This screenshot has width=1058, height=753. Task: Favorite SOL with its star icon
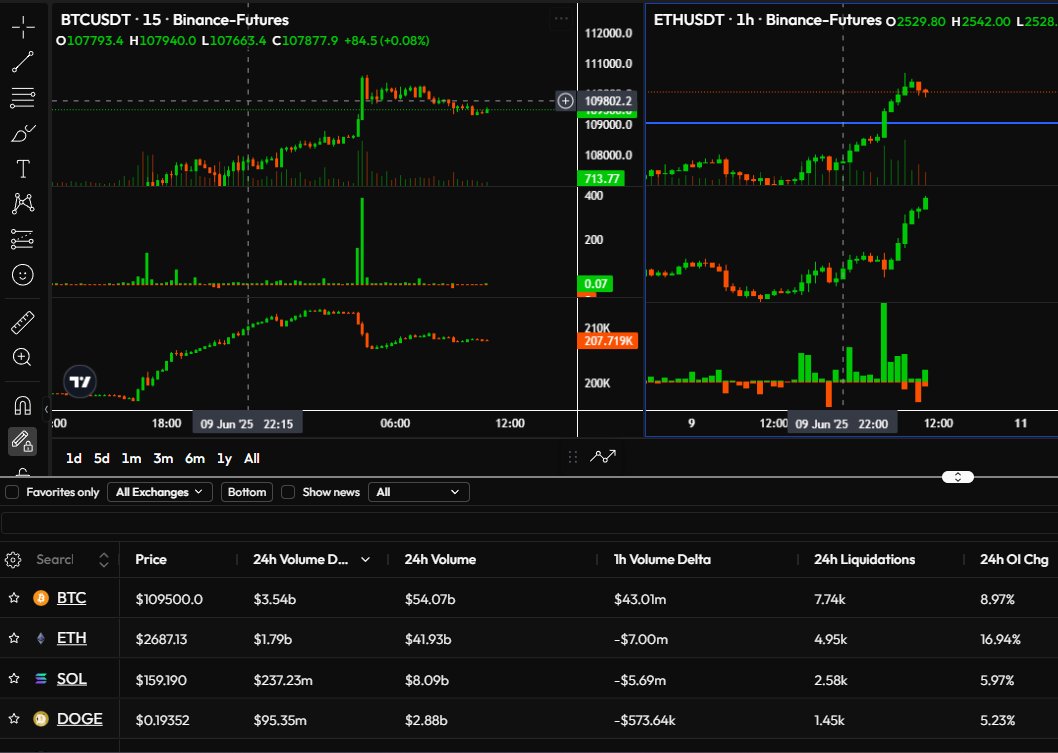[x=13, y=679]
